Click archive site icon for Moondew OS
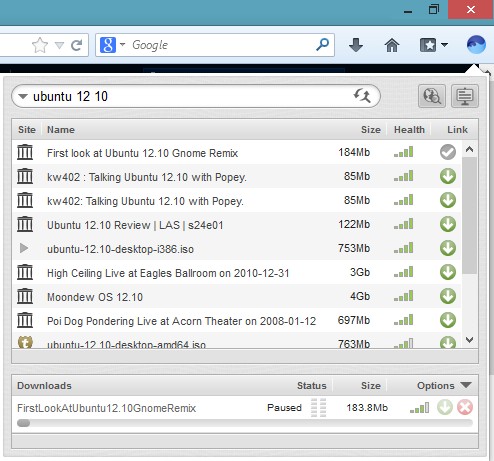Screen dimensions: 494x461 tap(25, 296)
